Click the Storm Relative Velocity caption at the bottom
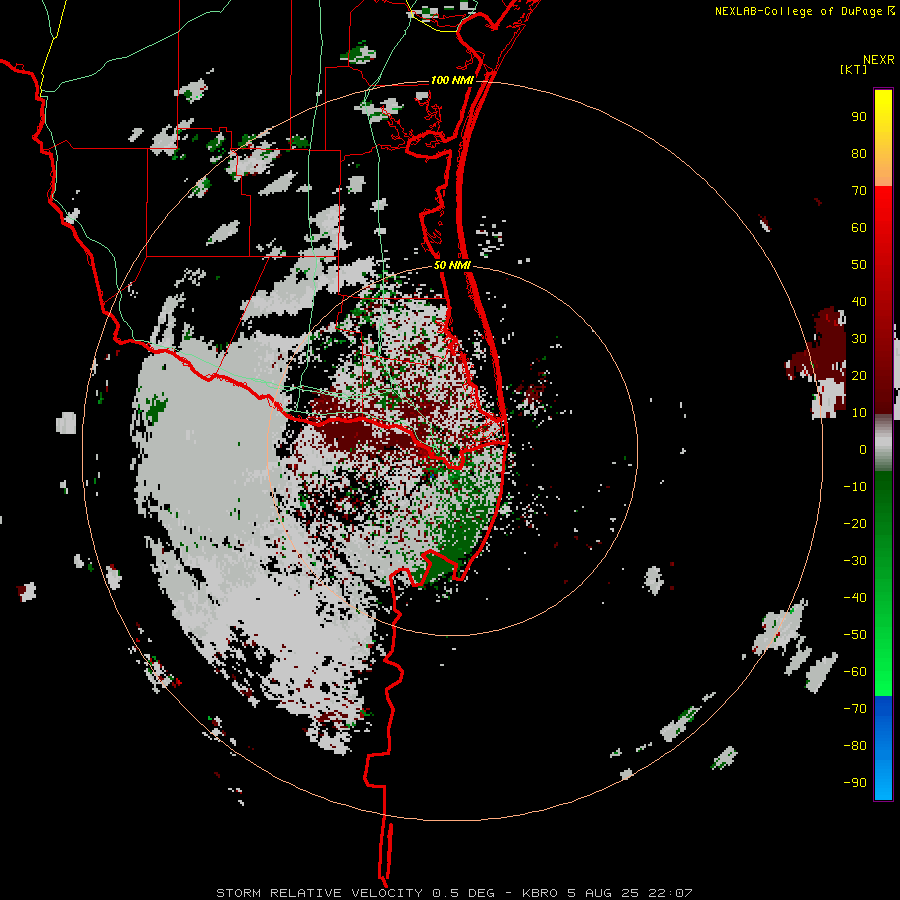Viewport: 900px width, 900px height. pyautogui.click(x=454, y=893)
